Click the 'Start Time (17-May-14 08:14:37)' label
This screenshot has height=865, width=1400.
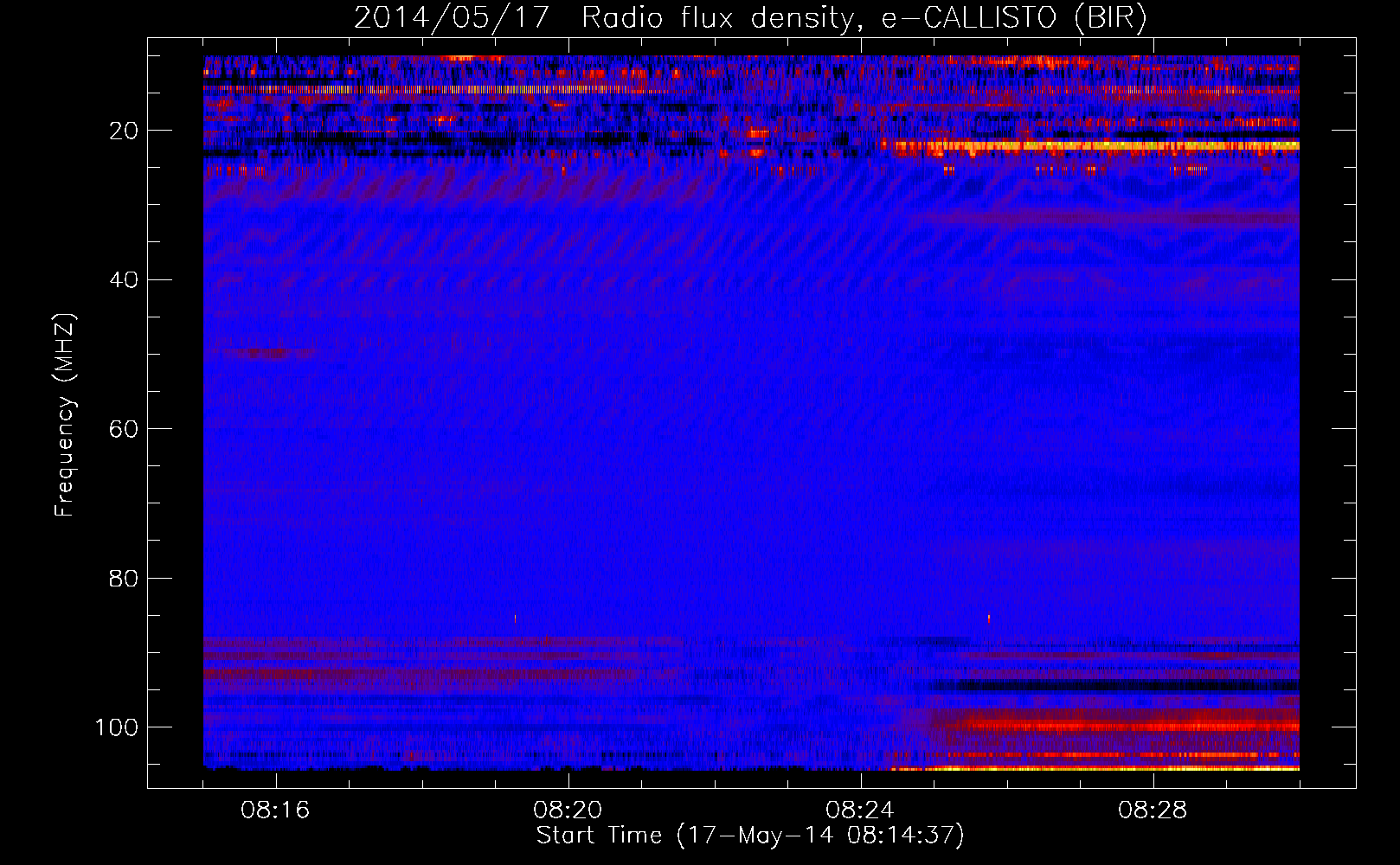(750, 836)
